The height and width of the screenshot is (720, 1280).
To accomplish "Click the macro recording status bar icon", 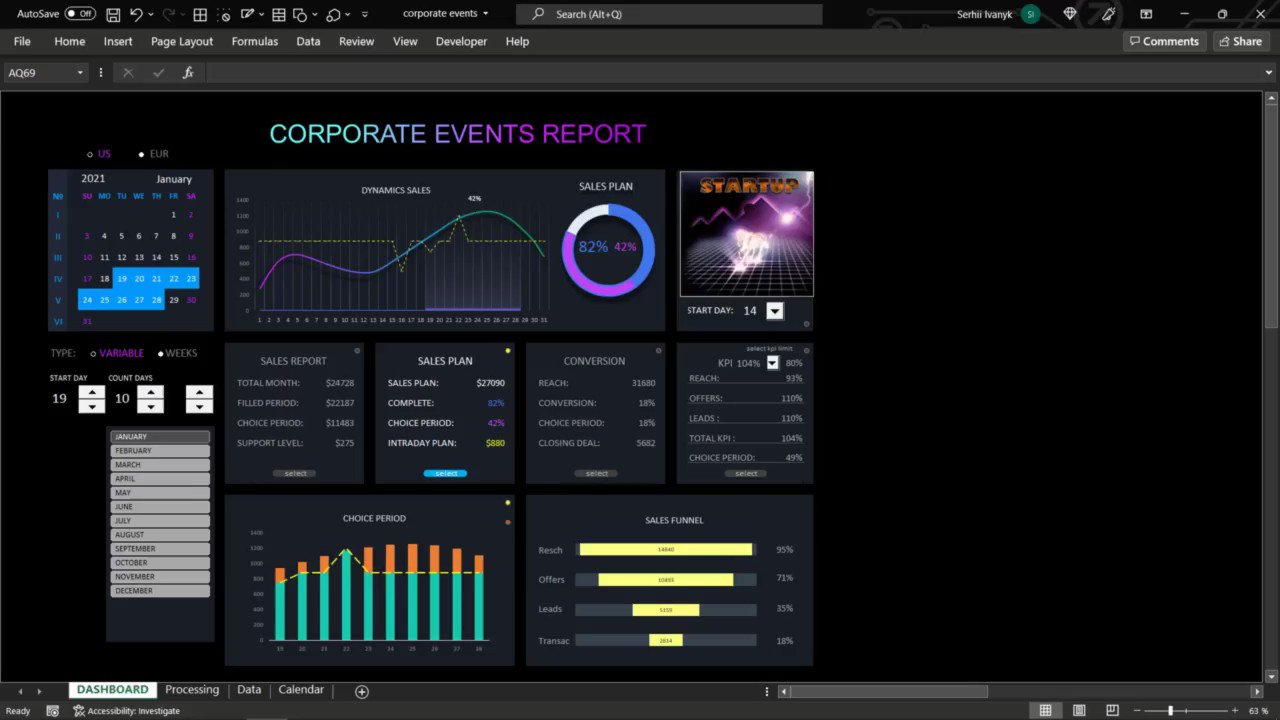I will coord(53,711).
